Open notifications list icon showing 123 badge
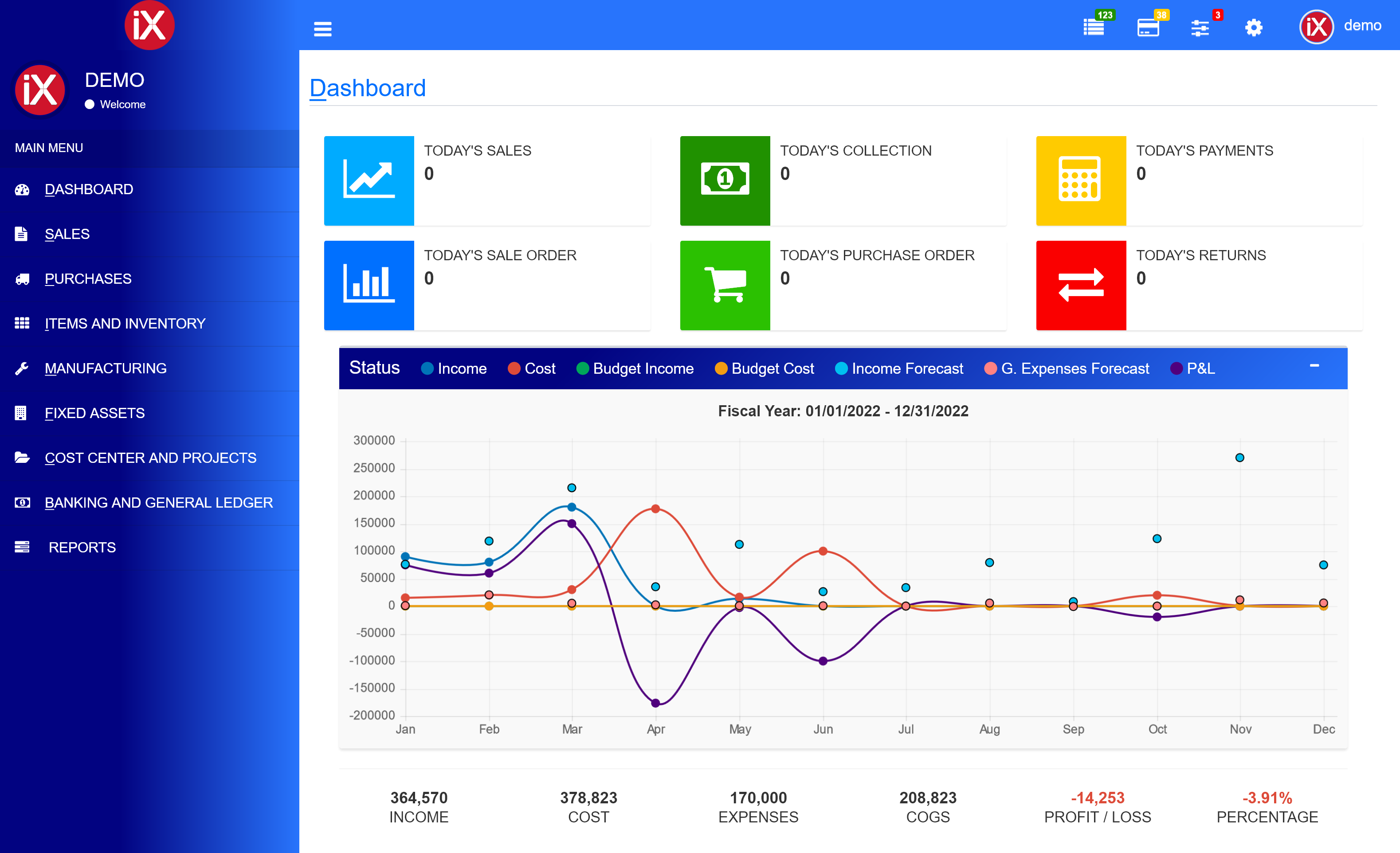 point(1093,27)
